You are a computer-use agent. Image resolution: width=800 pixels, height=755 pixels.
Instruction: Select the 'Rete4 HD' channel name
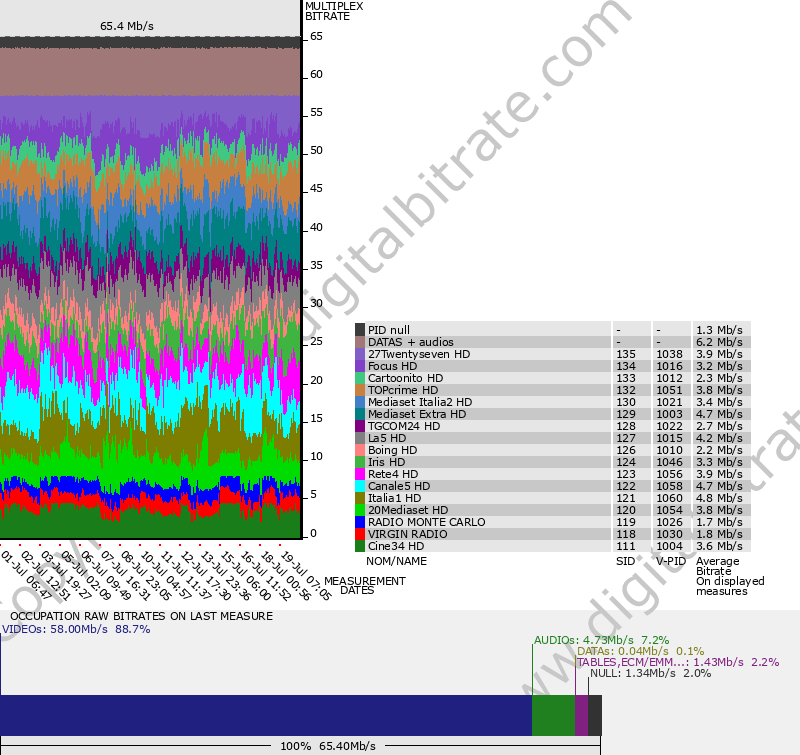pos(393,474)
